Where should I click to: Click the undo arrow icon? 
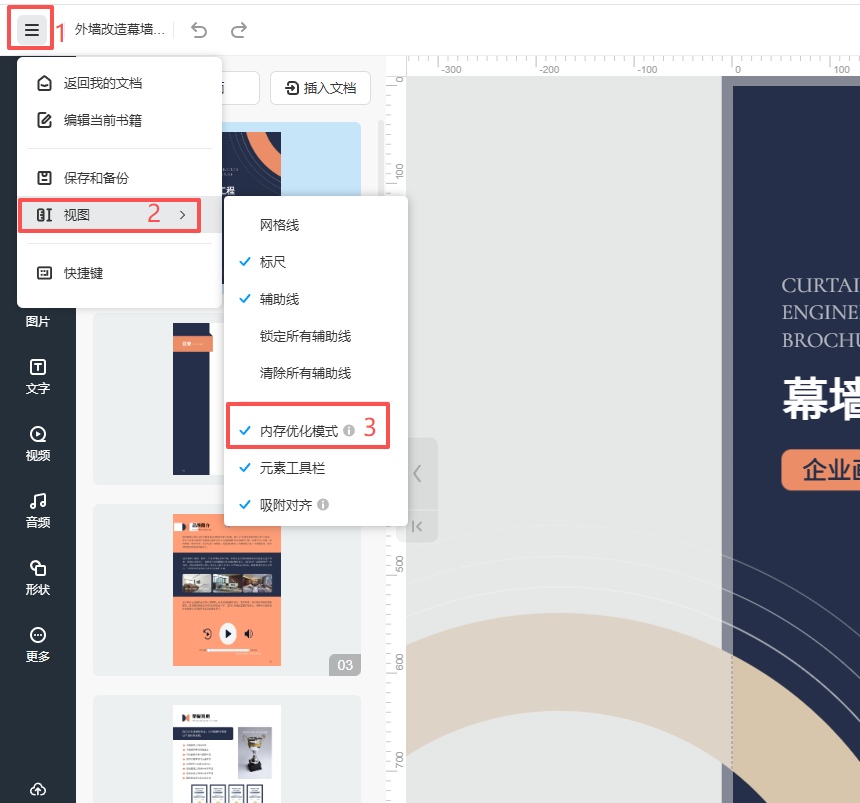tap(199, 30)
